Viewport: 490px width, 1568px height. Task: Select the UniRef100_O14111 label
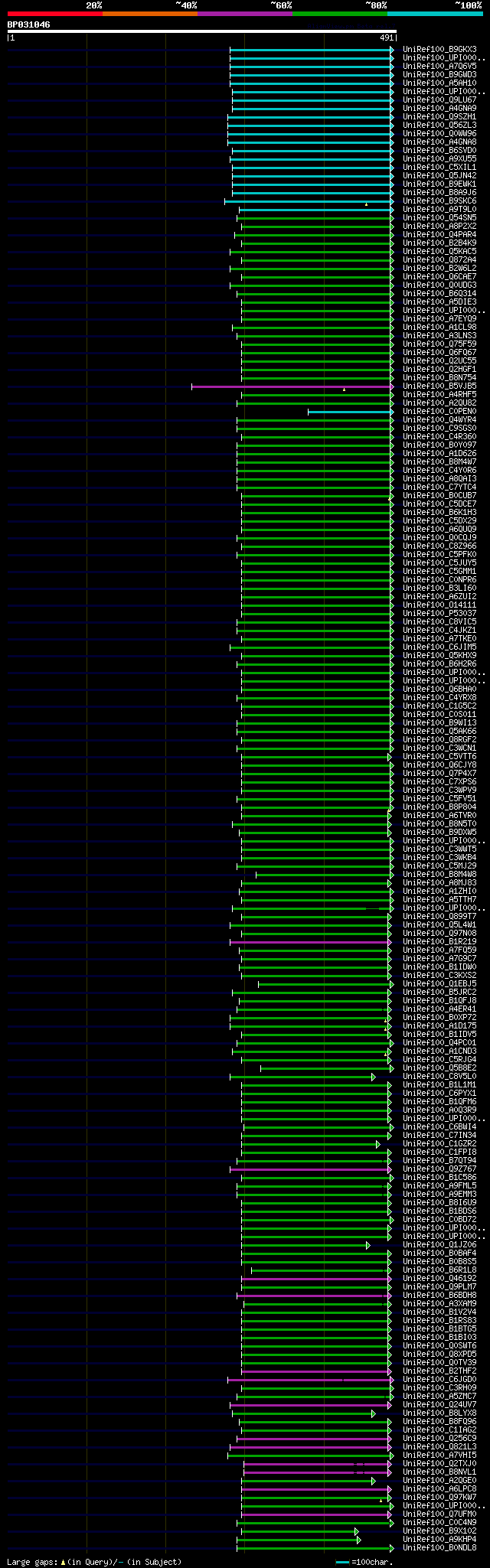439,605
